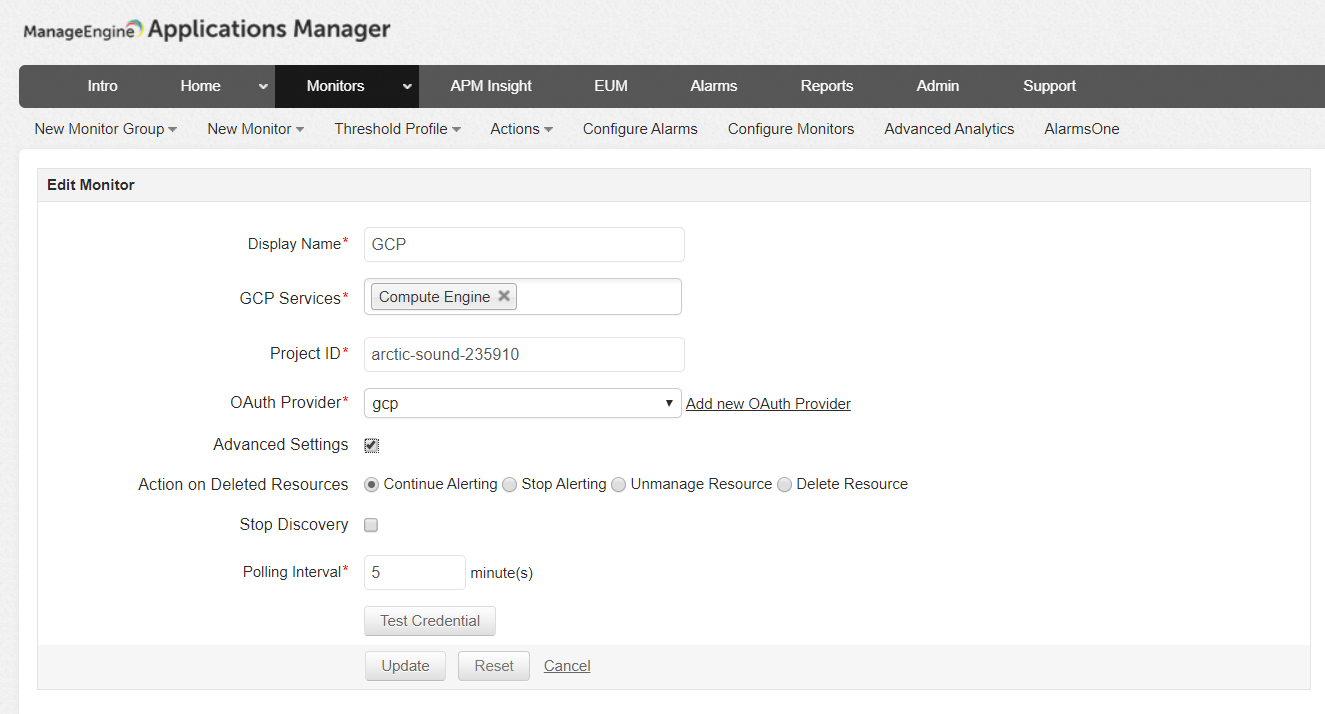Open the Actions dropdown menu

(x=522, y=129)
